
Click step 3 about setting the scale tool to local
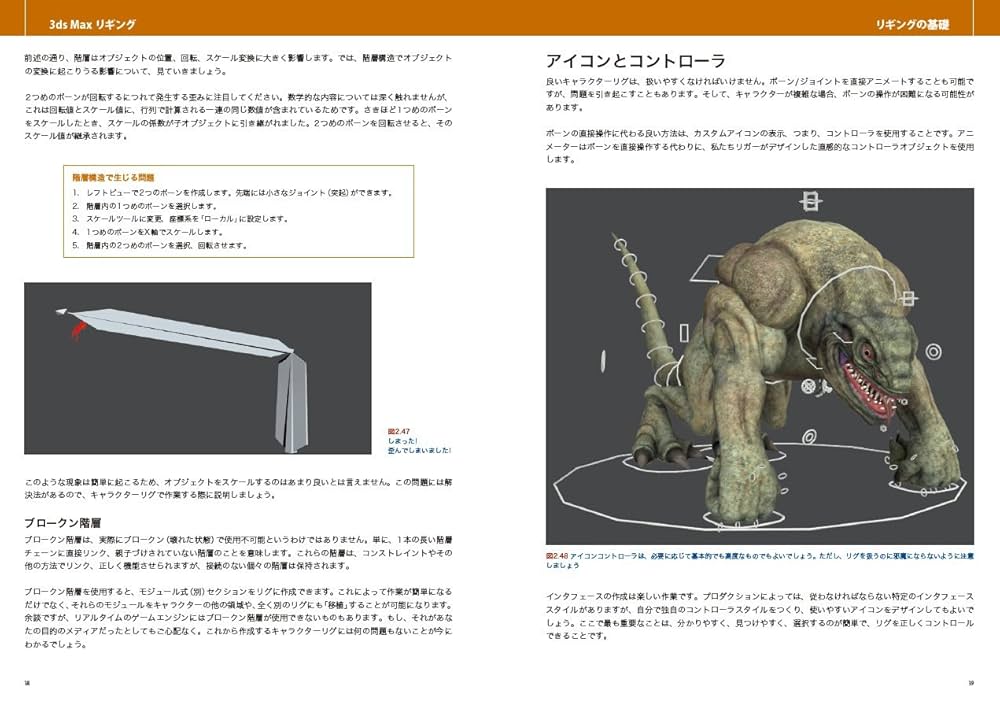[180, 219]
